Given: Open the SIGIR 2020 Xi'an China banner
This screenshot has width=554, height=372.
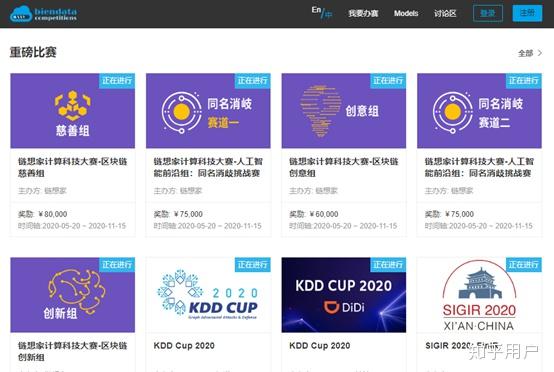Looking at the screenshot, I should [x=479, y=295].
